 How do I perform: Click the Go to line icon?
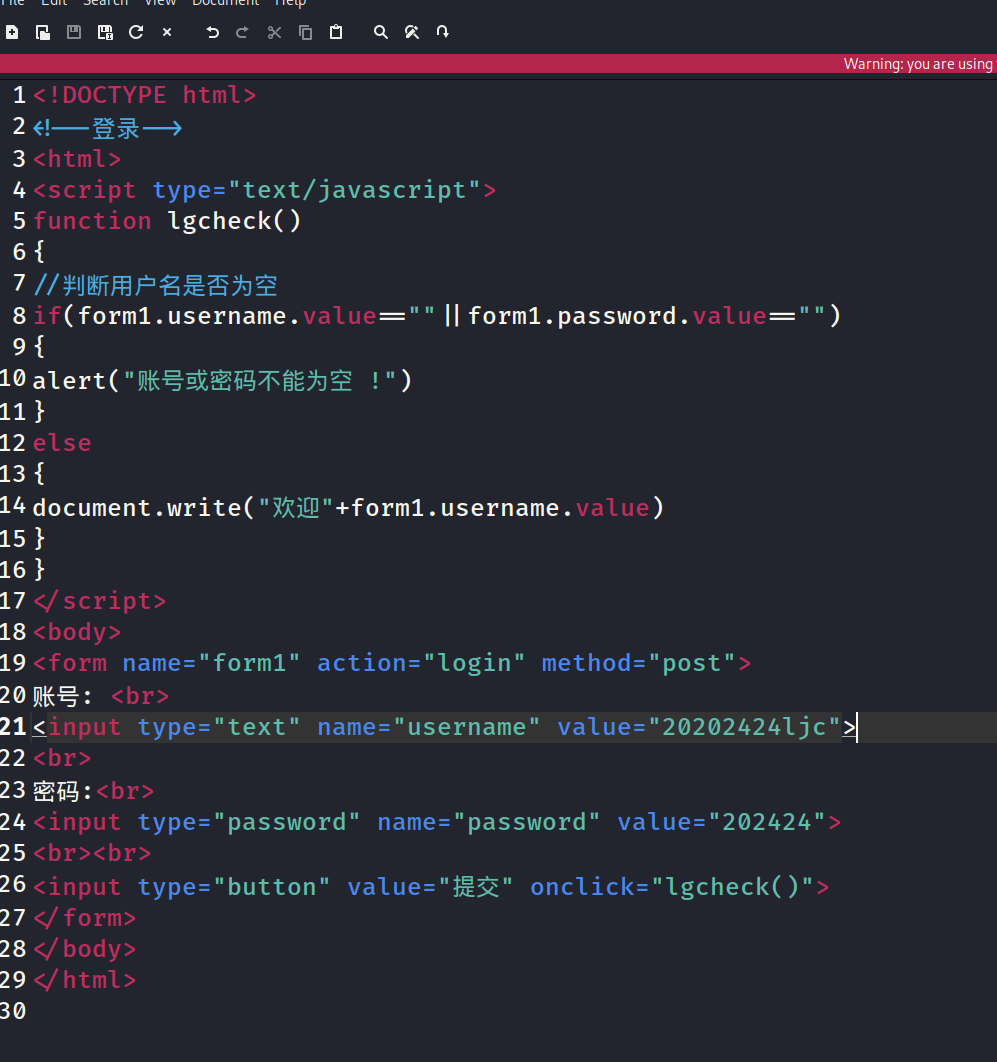point(442,32)
